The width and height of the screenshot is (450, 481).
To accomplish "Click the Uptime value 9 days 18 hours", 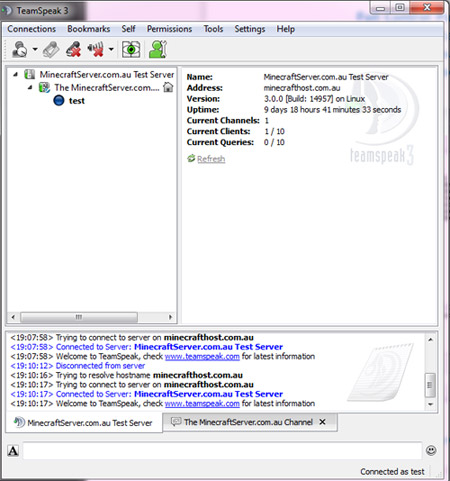I will (332, 110).
